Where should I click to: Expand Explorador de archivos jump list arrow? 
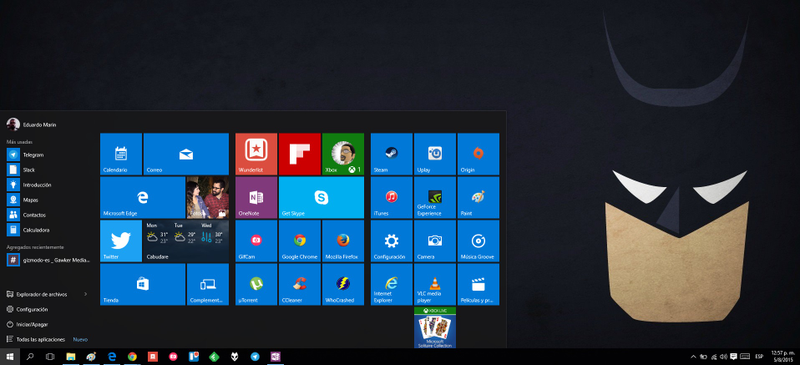(85, 294)
